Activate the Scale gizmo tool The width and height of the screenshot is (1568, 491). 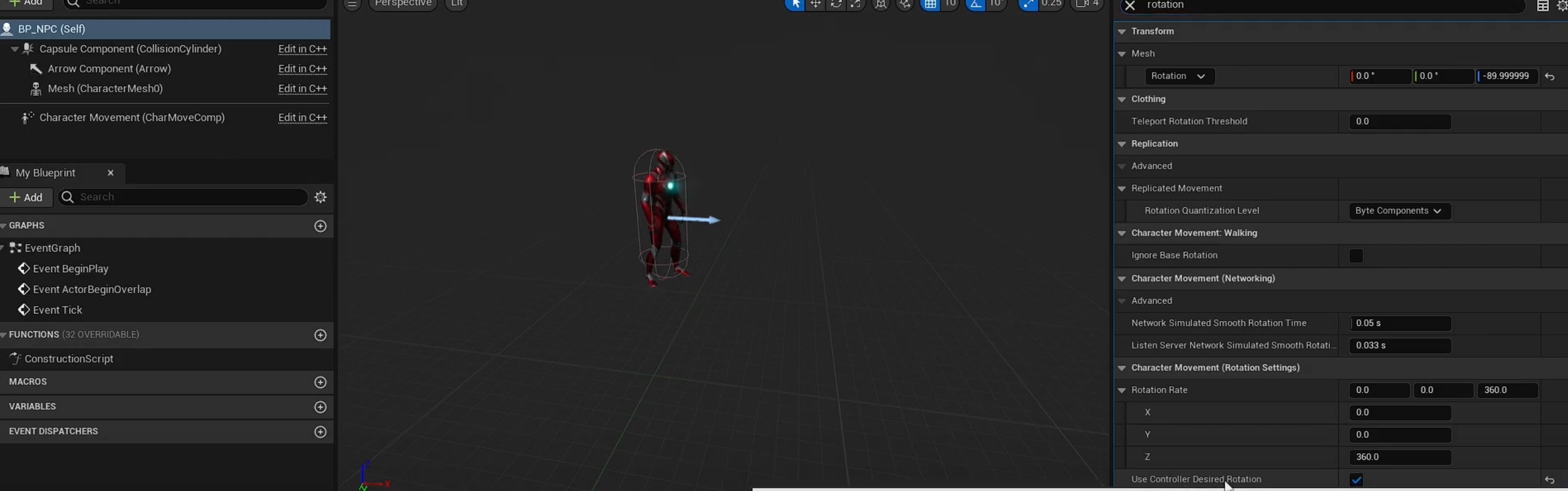pos(856,4)
